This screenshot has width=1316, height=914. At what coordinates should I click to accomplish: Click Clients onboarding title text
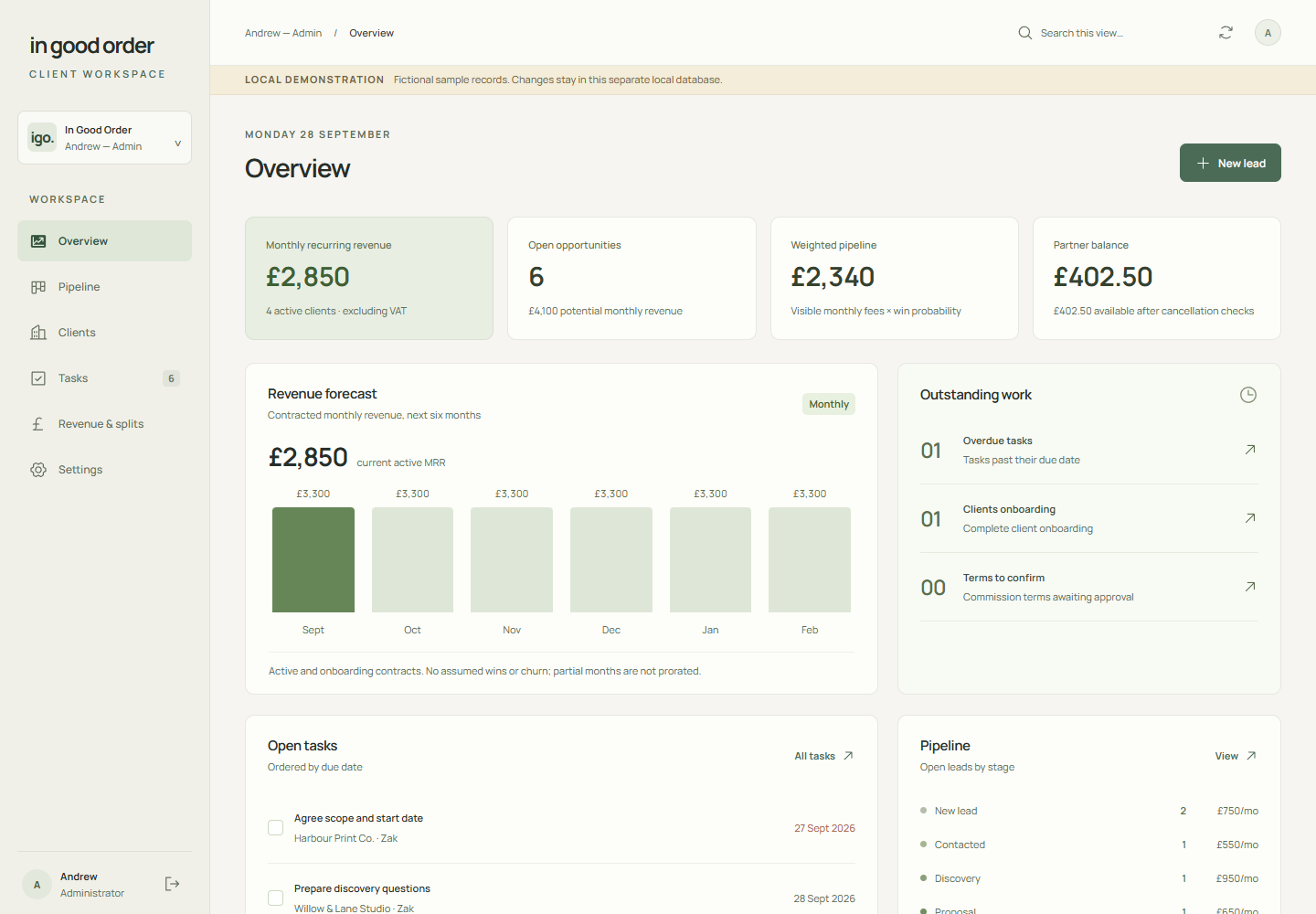(1009, 509)
